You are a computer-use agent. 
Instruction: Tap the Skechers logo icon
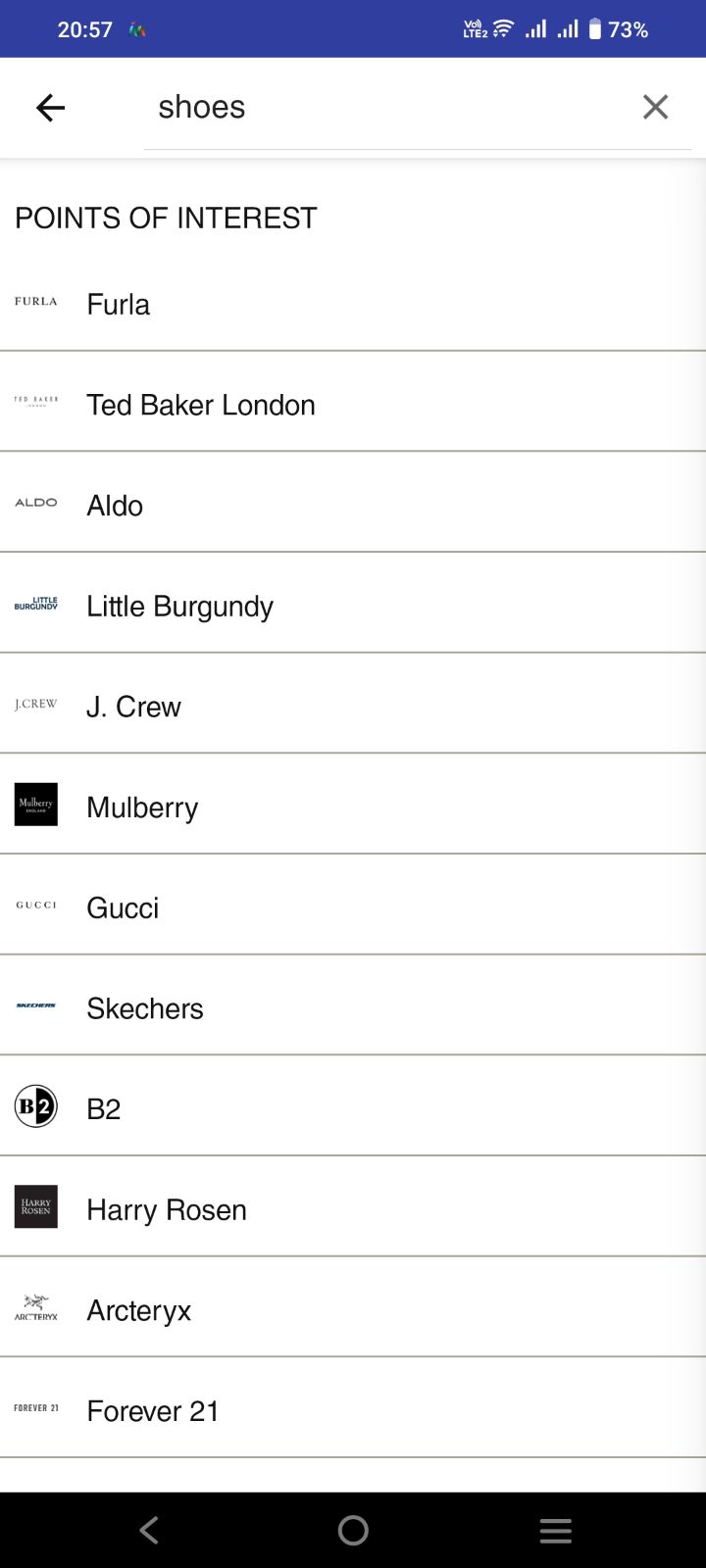coord(36,1005)
